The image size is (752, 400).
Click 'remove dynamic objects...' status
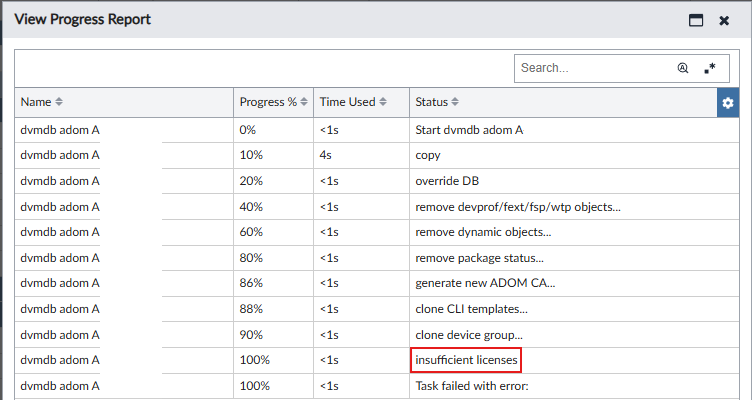coord(482,232)
